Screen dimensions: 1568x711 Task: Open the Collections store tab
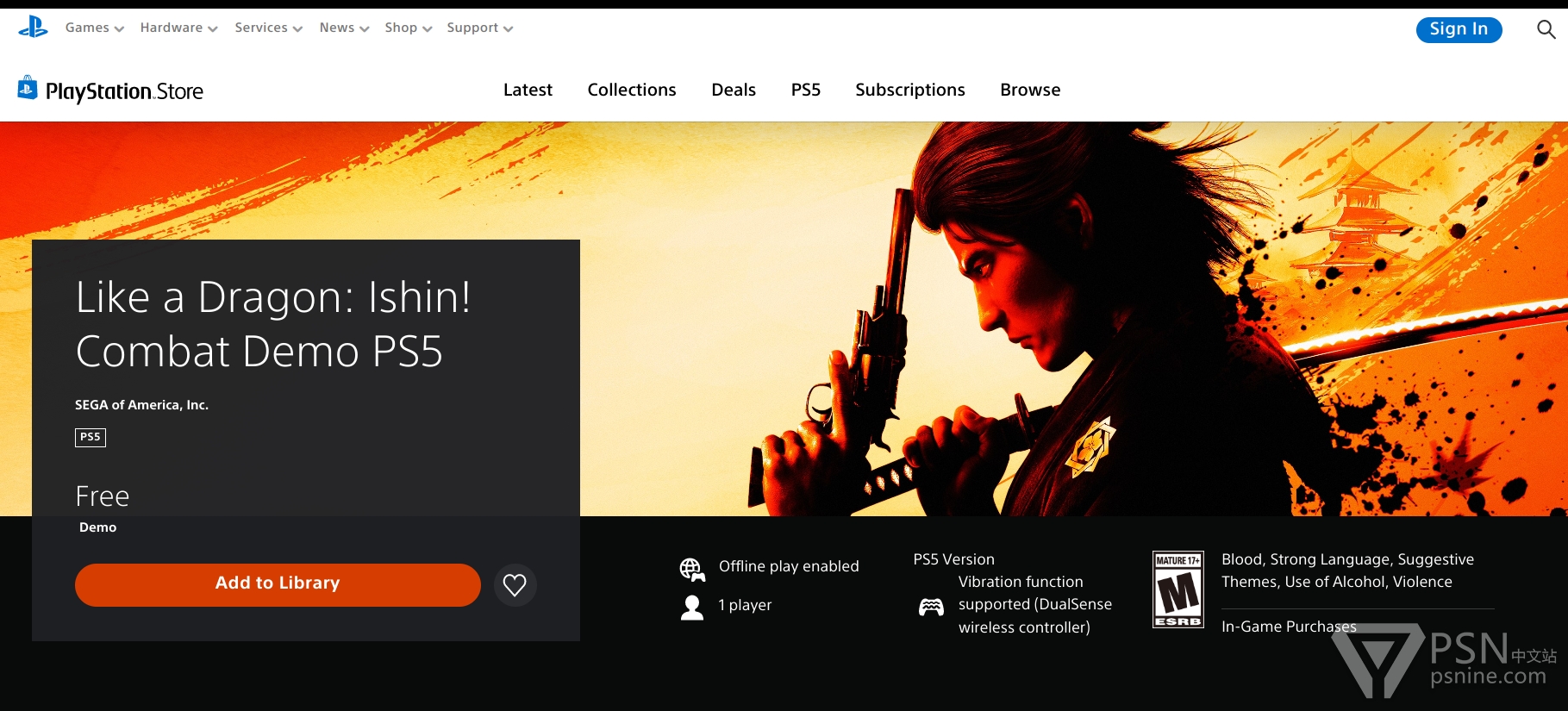(632, 90)
